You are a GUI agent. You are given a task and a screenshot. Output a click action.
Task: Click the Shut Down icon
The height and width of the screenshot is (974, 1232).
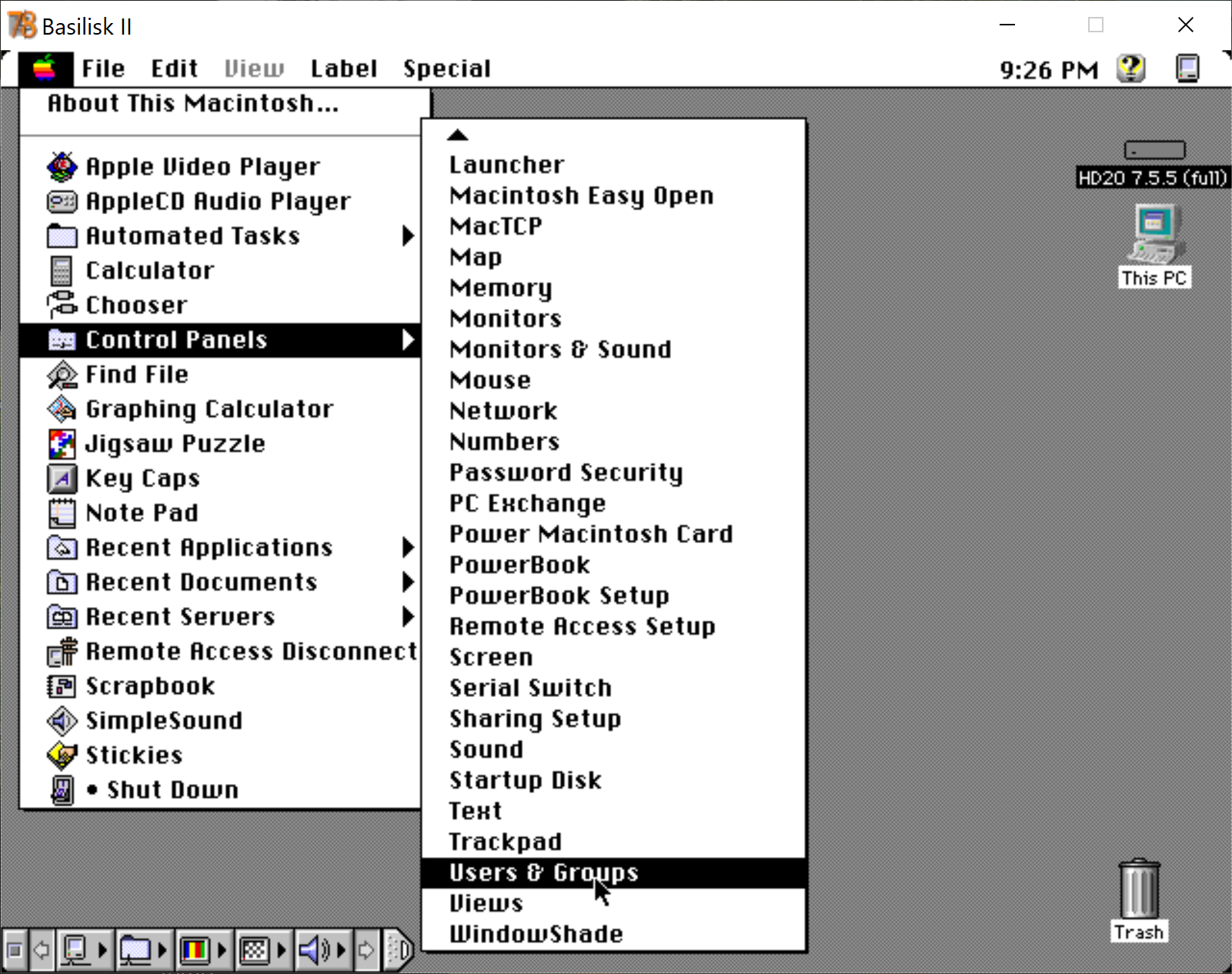[x=62, y=790]
